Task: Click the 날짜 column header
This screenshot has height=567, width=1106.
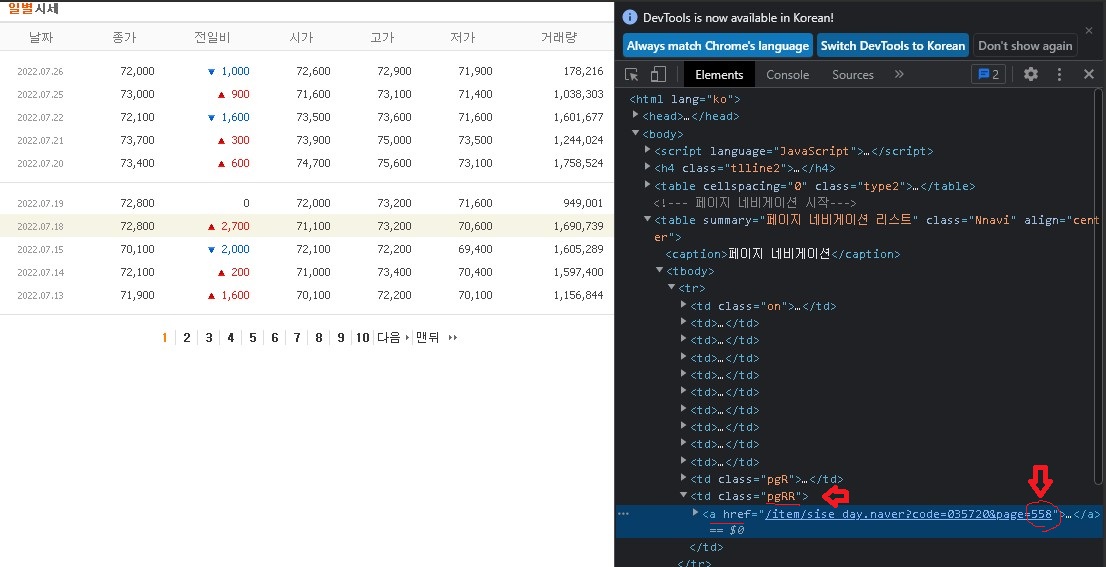Action: pyautogui.click(x=41, y=37)
